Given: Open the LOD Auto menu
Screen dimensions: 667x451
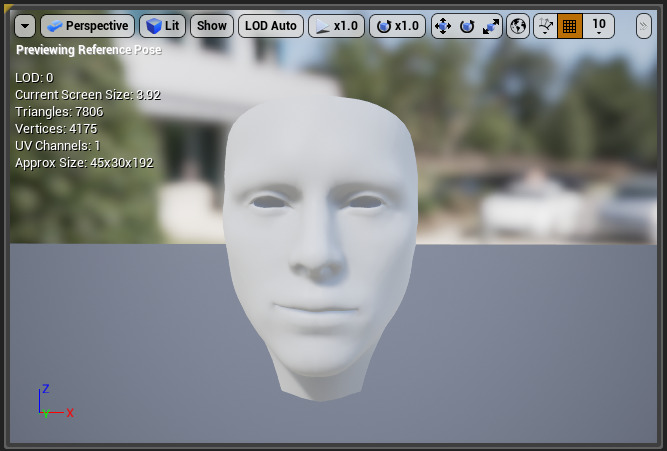Looking at the screenshot, I should pos(271,26).
